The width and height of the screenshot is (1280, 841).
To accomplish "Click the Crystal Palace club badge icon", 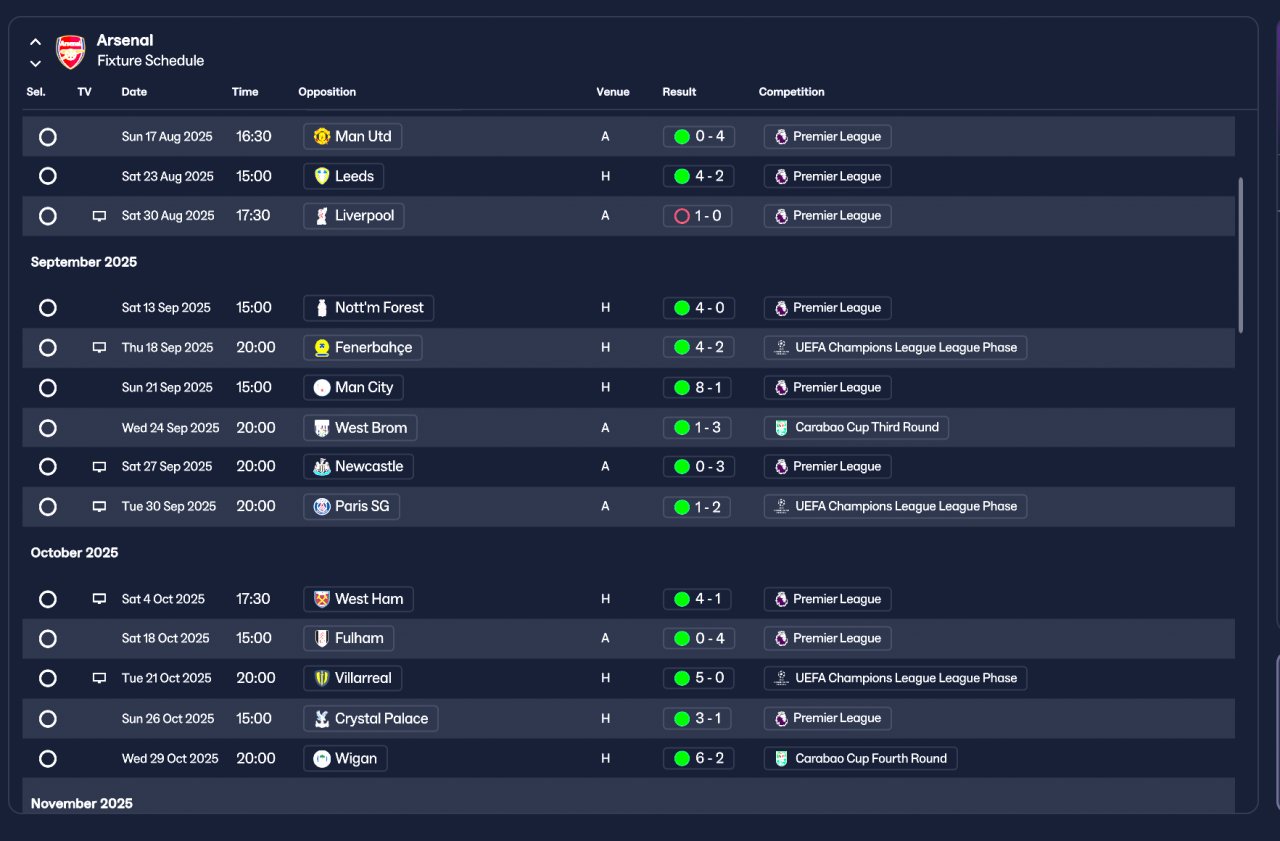I will pyautogui.click(x=322, y=718).
